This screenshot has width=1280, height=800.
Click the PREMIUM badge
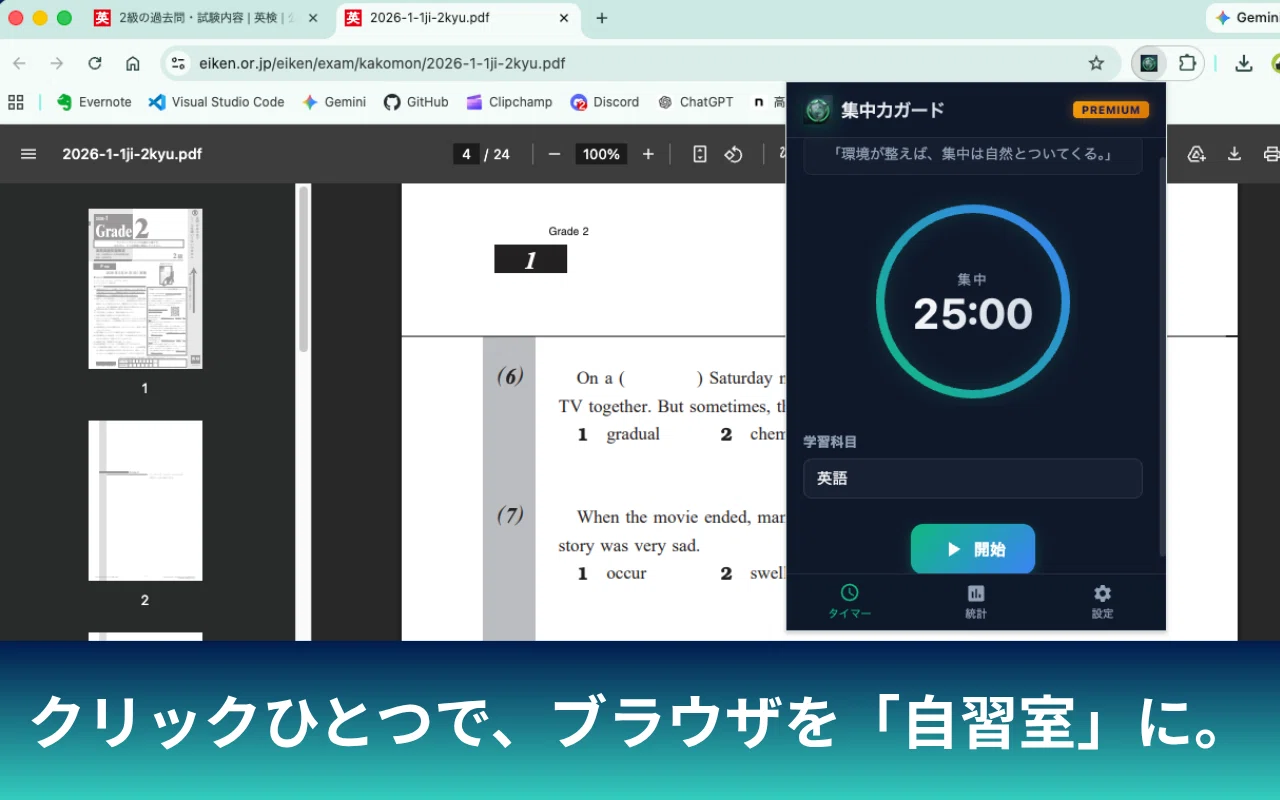1111,110
